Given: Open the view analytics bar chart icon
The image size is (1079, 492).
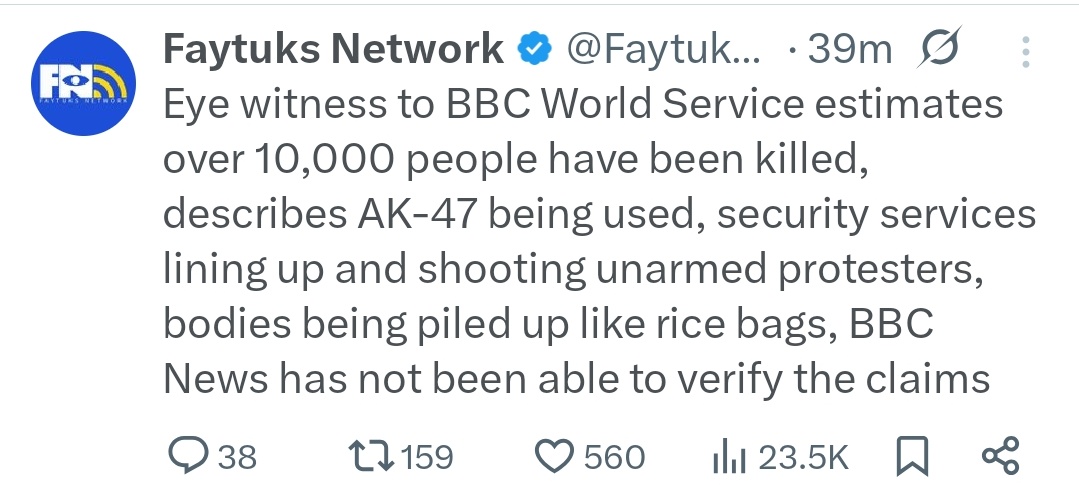Looking at the screenshot, I should click(729, 458).
